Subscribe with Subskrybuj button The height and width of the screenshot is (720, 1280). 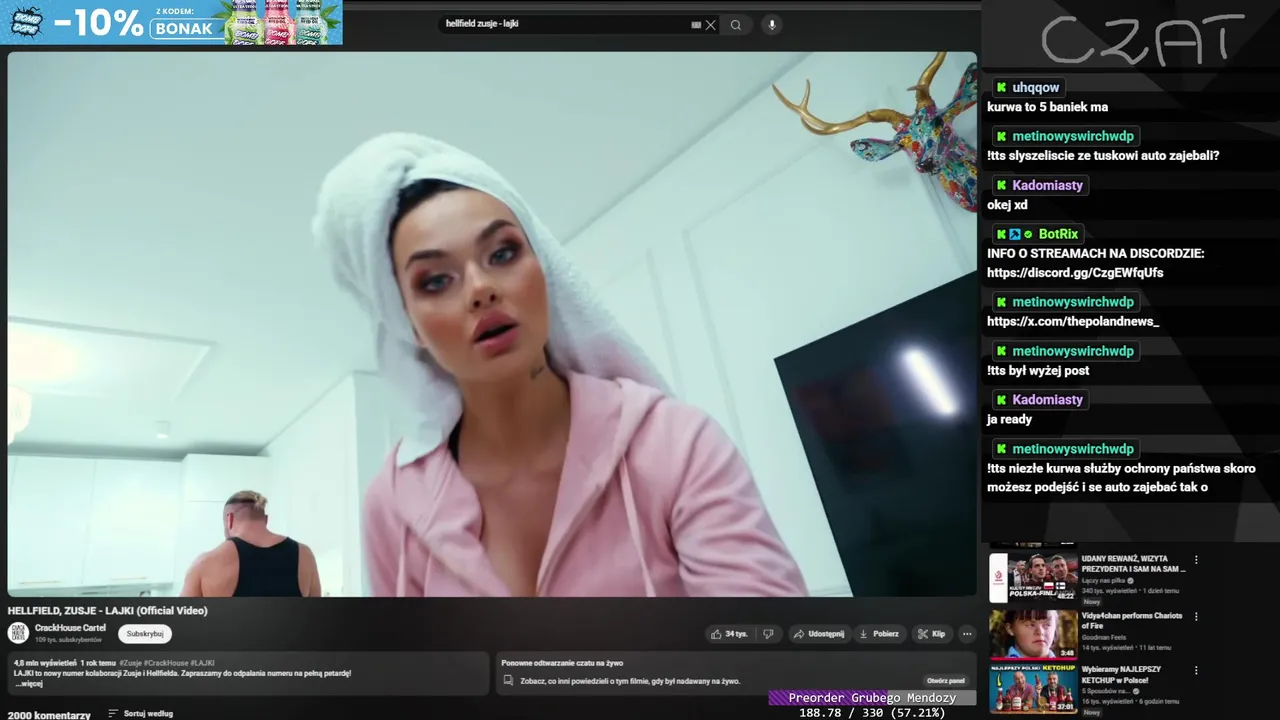point(145,634)
